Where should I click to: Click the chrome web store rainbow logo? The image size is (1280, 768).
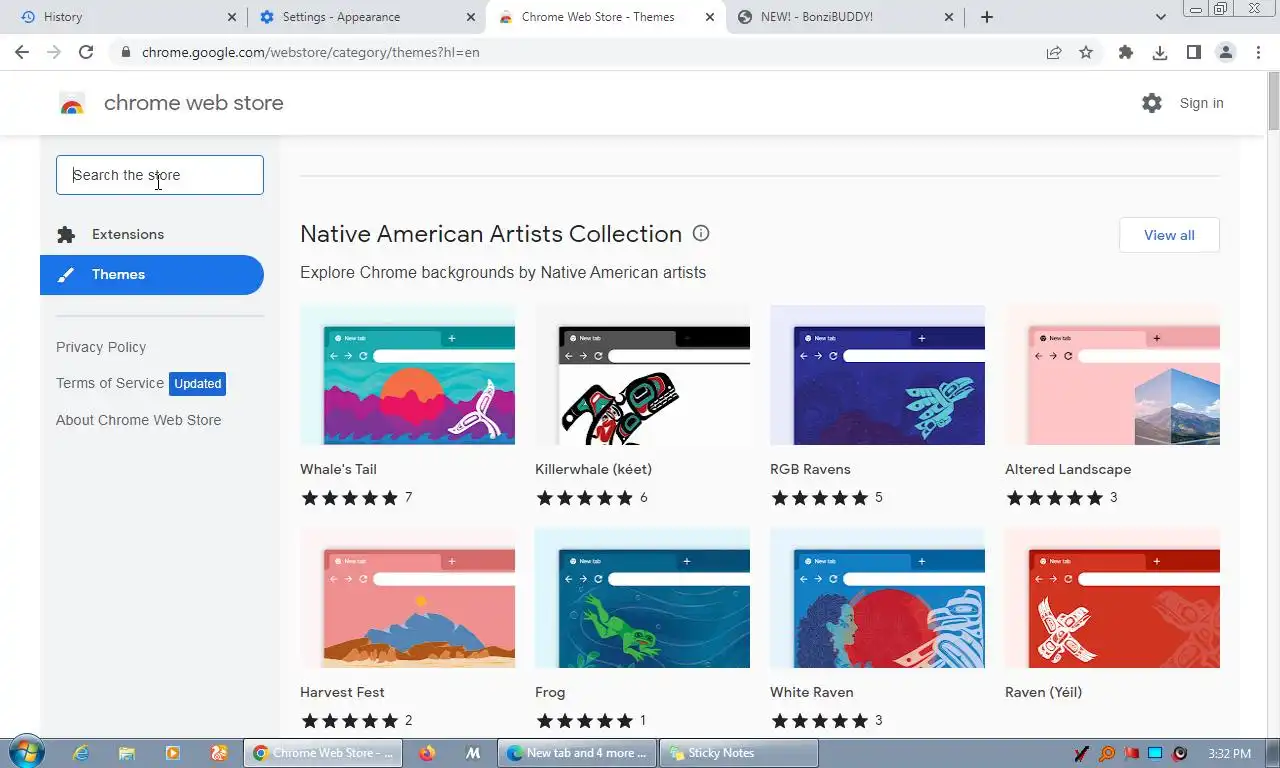[72, 103]
